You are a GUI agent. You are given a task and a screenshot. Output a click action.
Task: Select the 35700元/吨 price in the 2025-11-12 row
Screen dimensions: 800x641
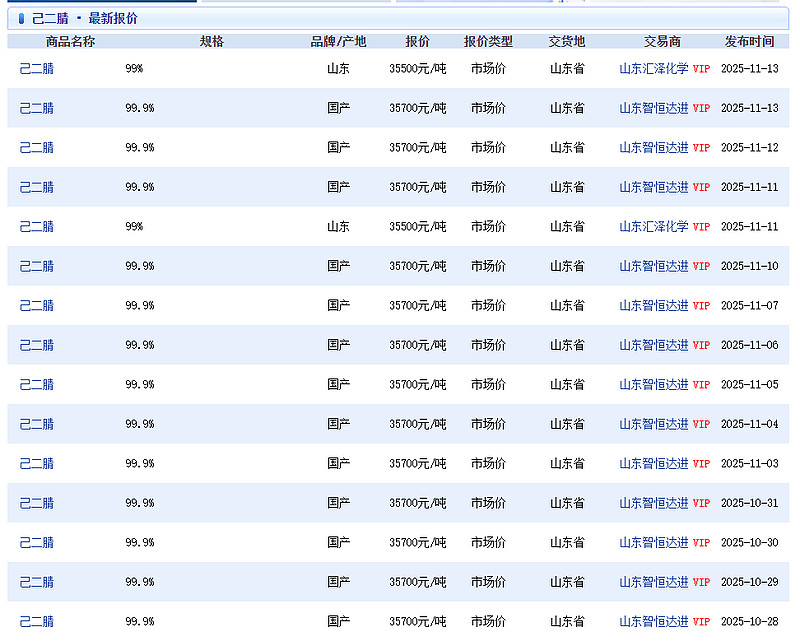coord(417,147)
